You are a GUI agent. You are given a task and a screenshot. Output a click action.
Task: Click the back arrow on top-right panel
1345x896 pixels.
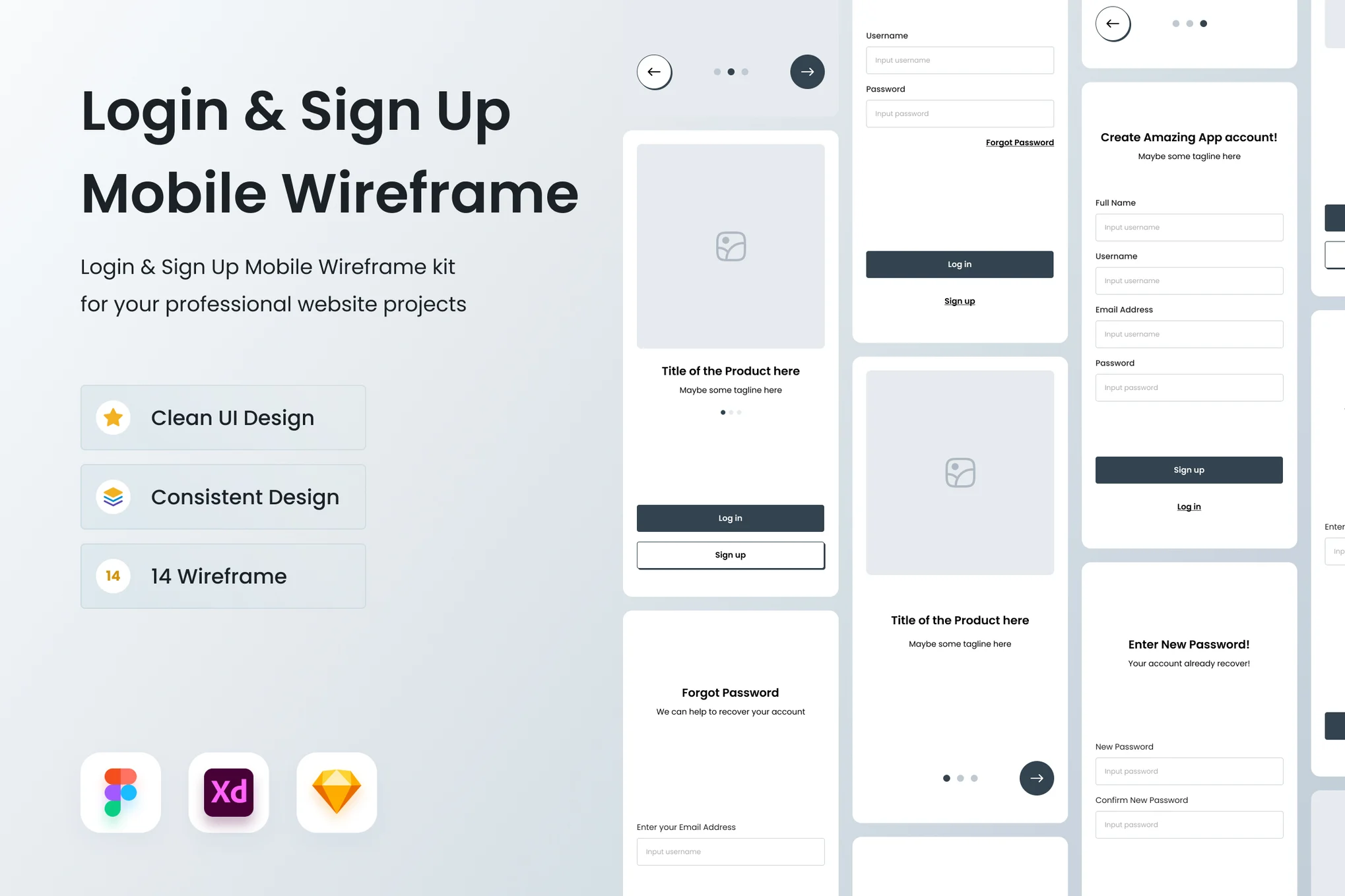point(1112,23)
